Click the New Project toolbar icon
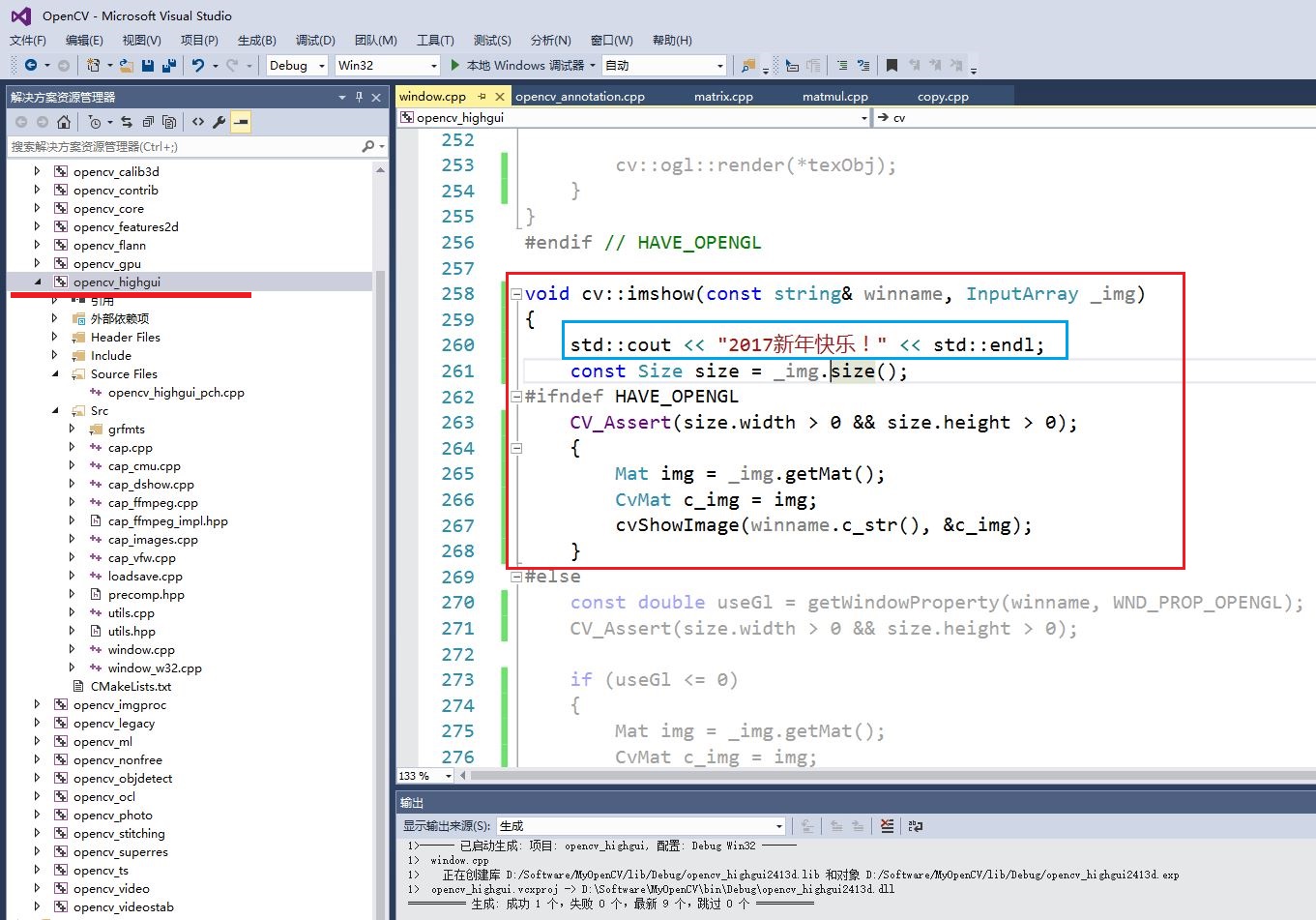Screen dimensions: 1316x920 (x=93, y=66)
